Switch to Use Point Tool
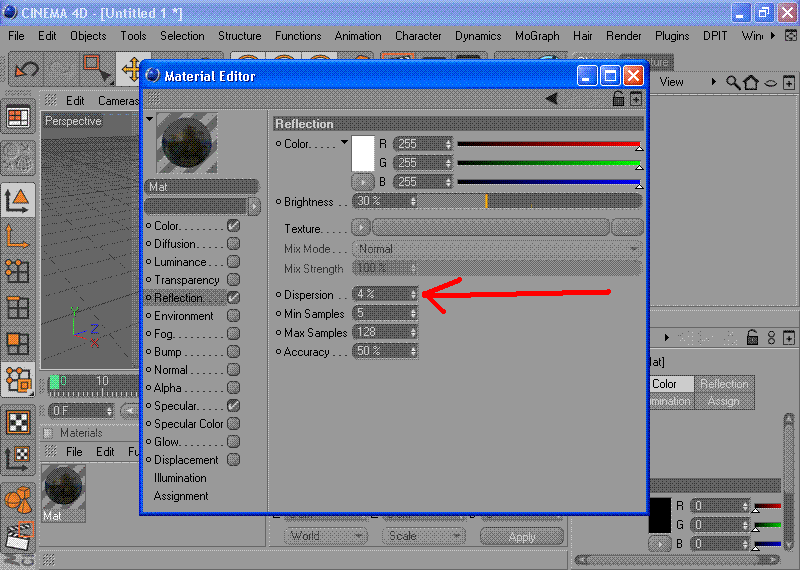Screen dimensions: 800x570 pyautogui.click(x=18, y=271)
